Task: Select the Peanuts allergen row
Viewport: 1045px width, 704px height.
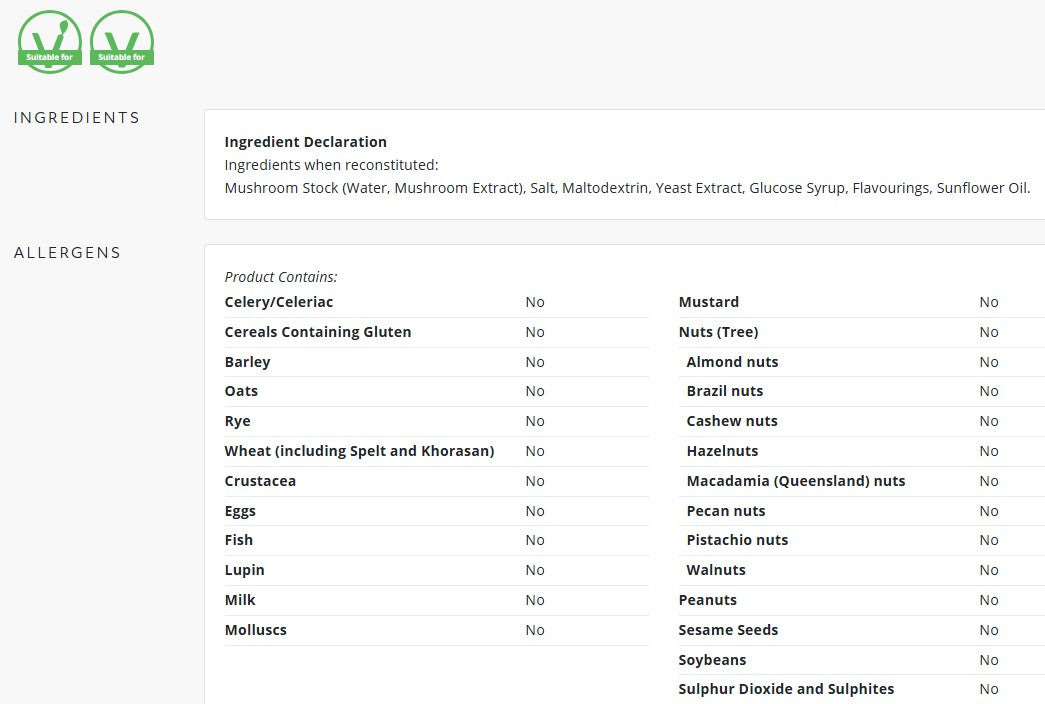Action: [860, 600]
